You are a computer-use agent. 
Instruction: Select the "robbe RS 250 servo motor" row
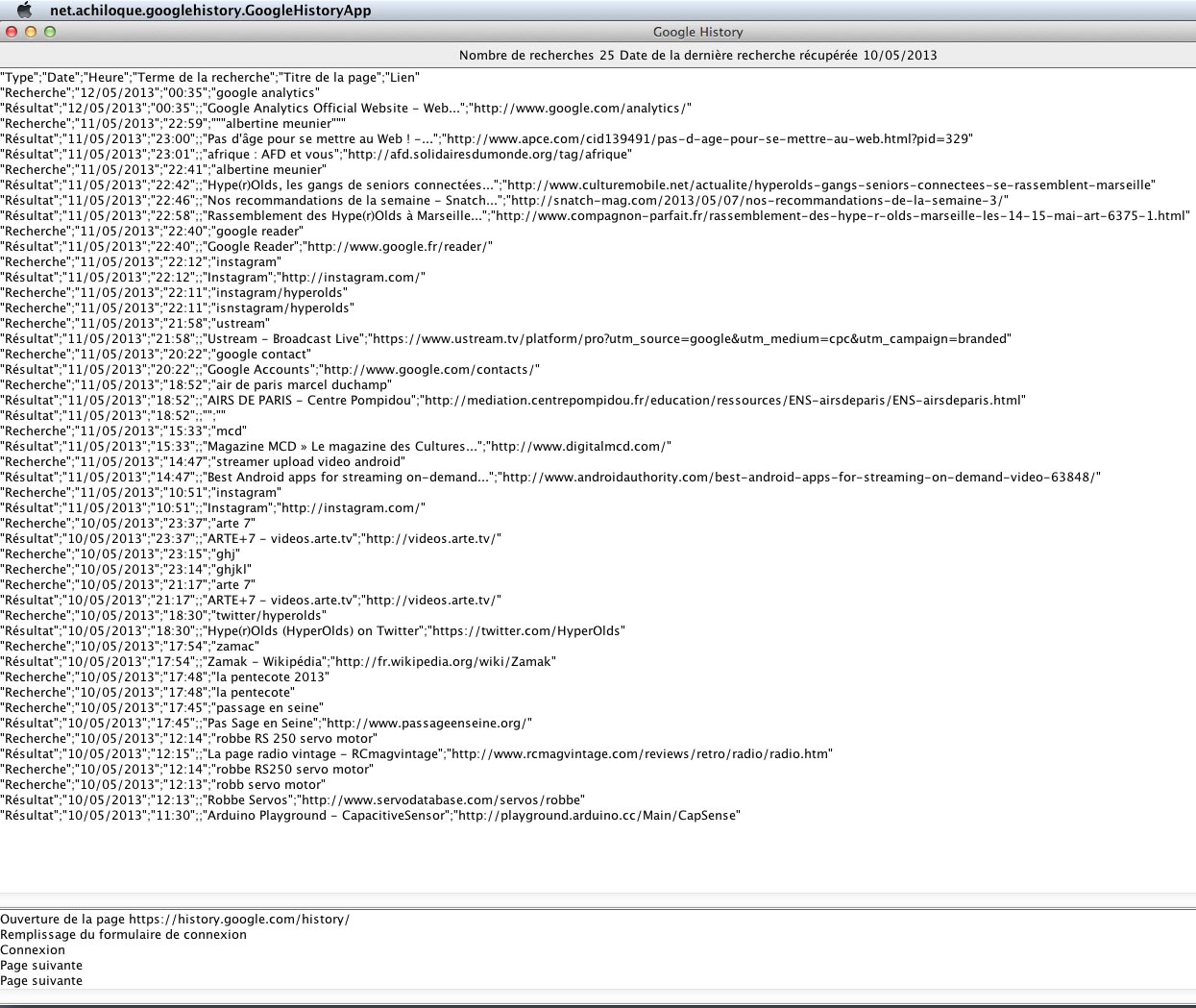tap(189, 739)
